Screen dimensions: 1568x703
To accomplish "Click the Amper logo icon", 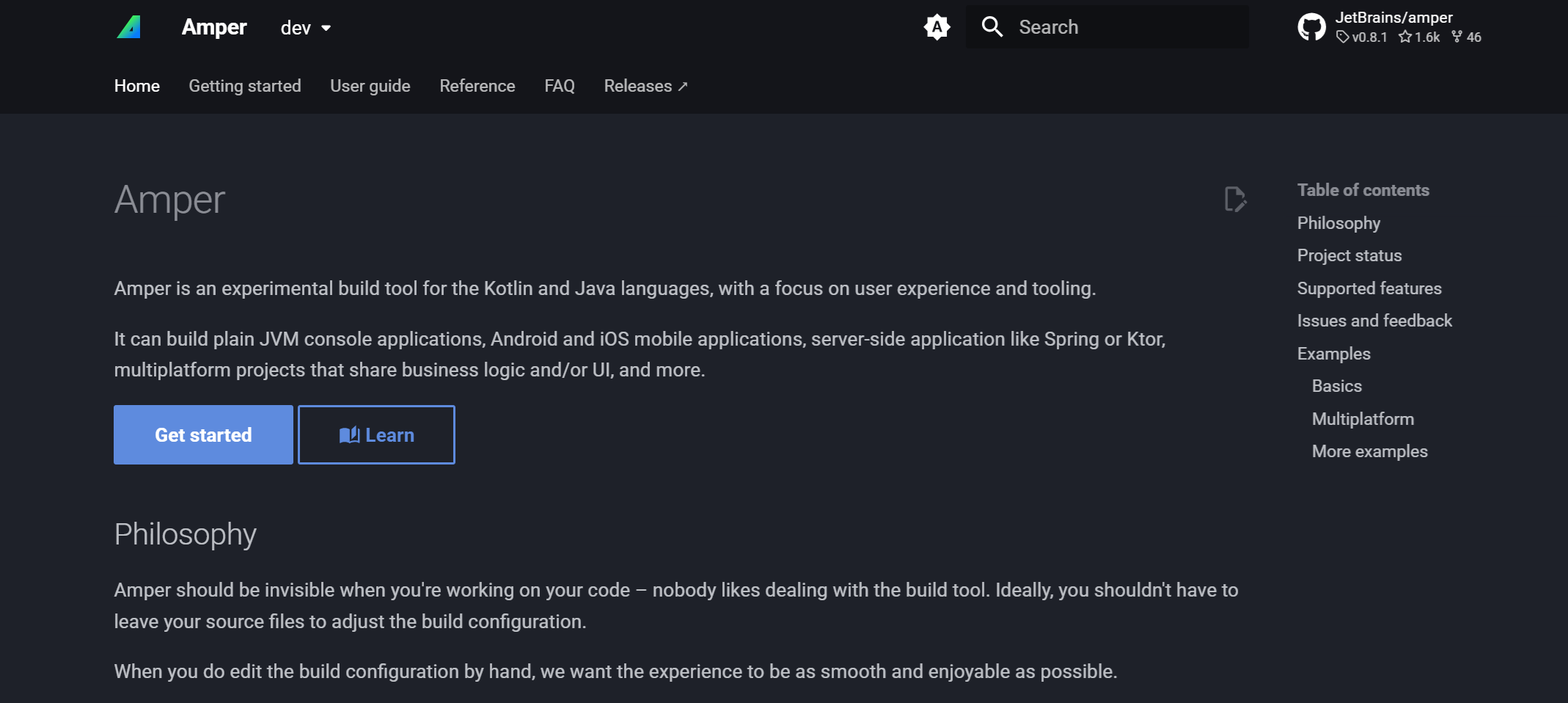I will click(x=129, y=27).
